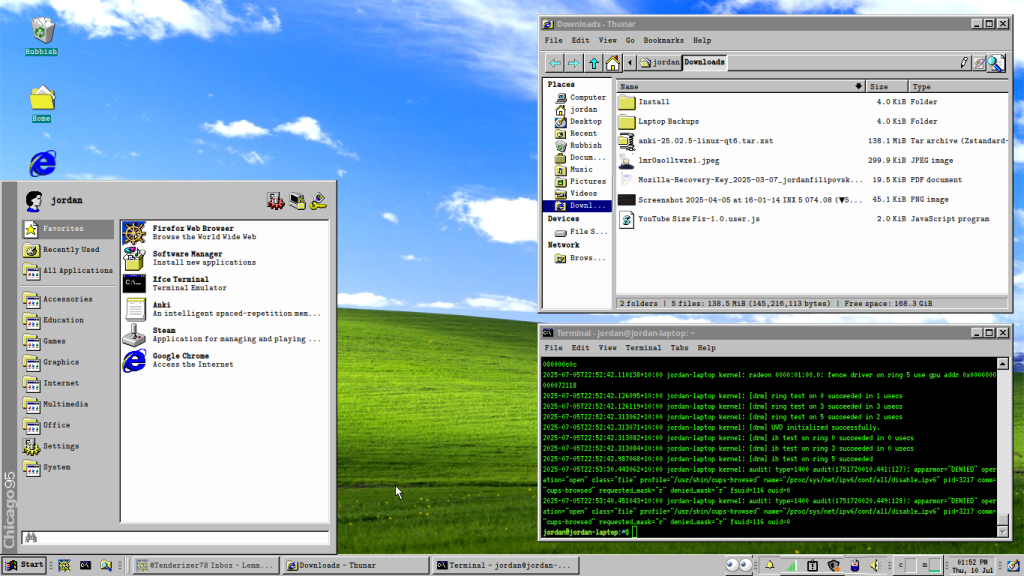Go back in Thunar using back arrow
This screenshot has width=1024, height=576.
click(554, 62)
